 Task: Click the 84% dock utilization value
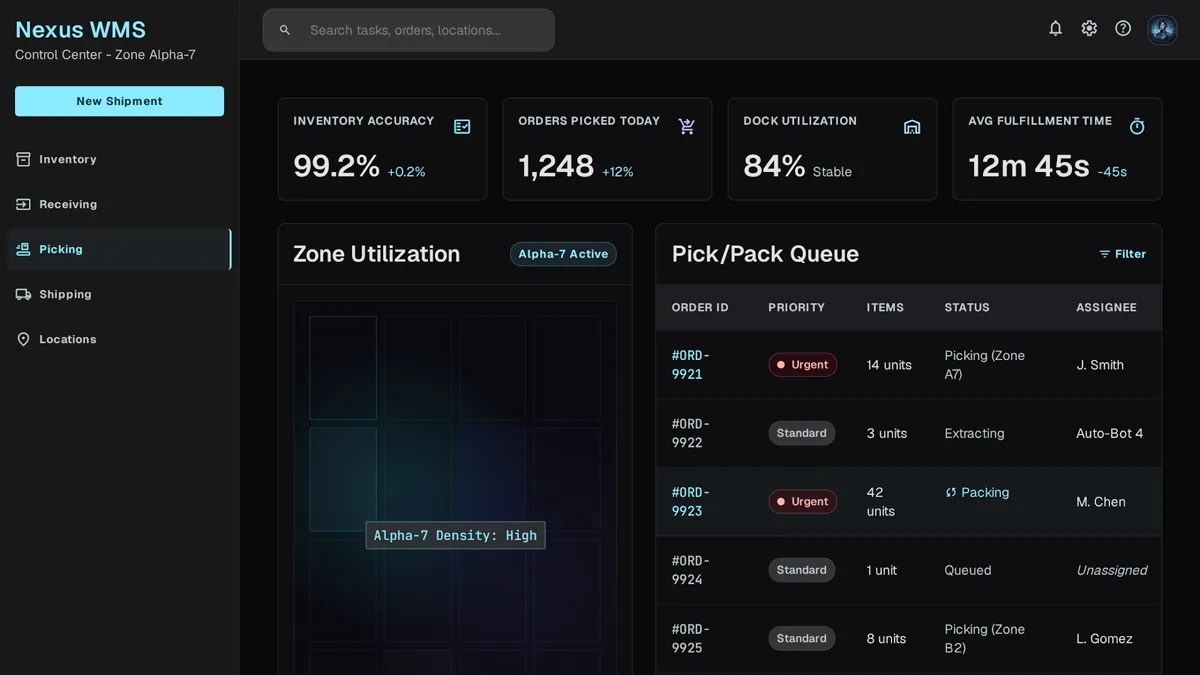774,166
